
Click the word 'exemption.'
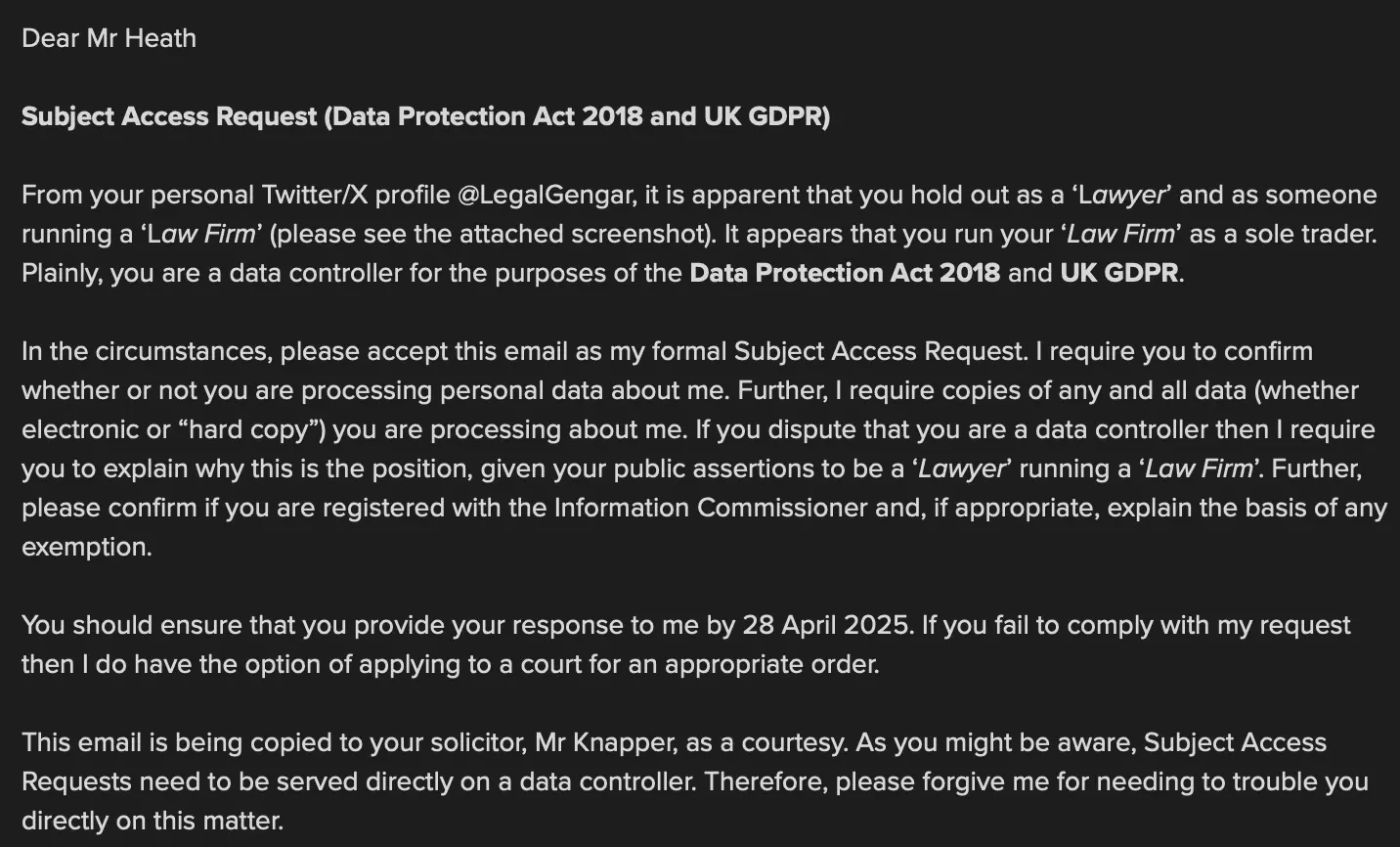pos(87,547)
